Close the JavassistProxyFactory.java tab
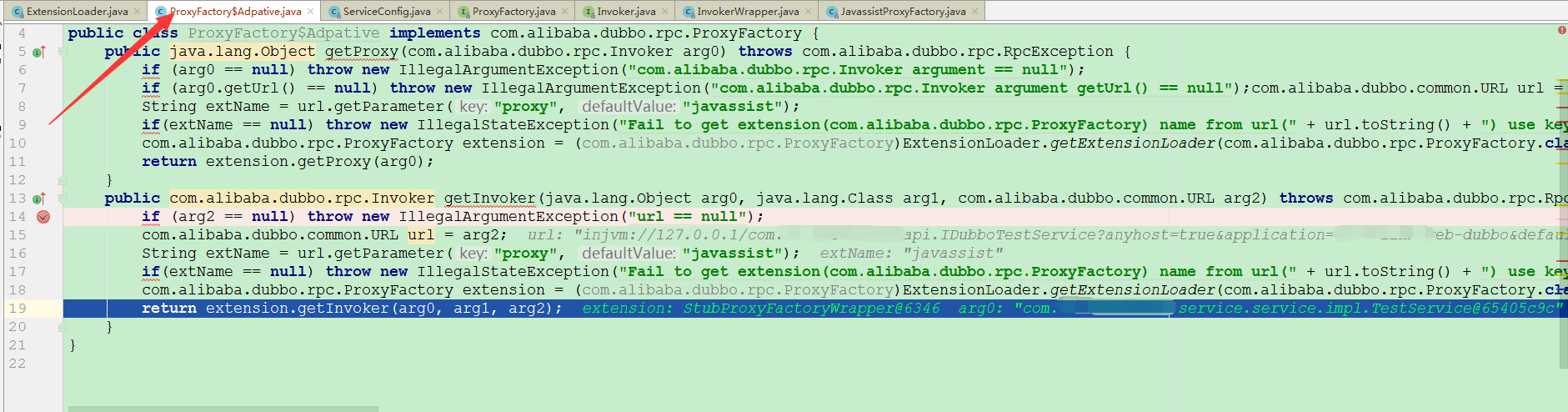 974,12
